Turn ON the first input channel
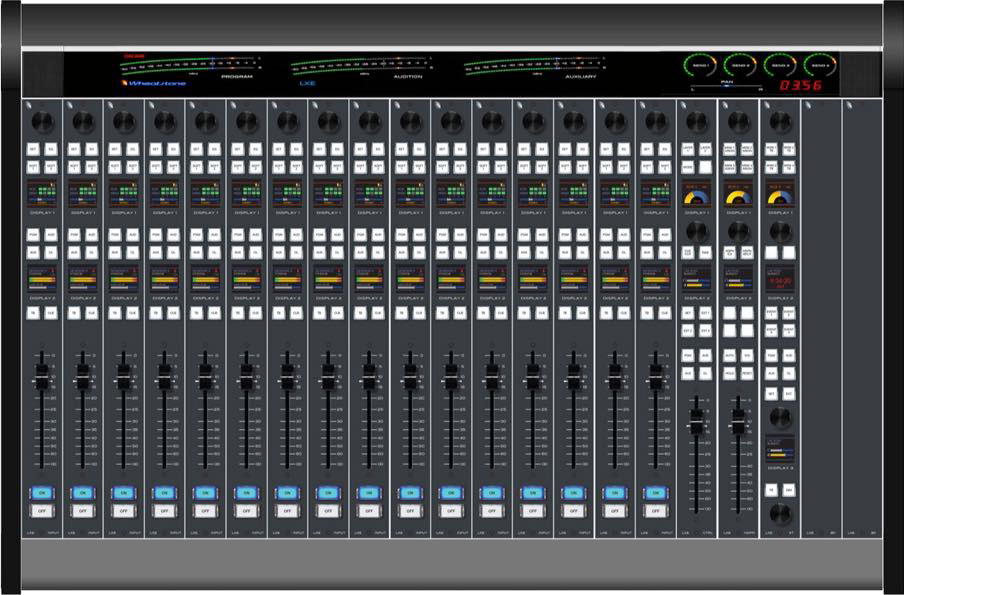Viewport: 1000px width, 595px height. [42, 492]
